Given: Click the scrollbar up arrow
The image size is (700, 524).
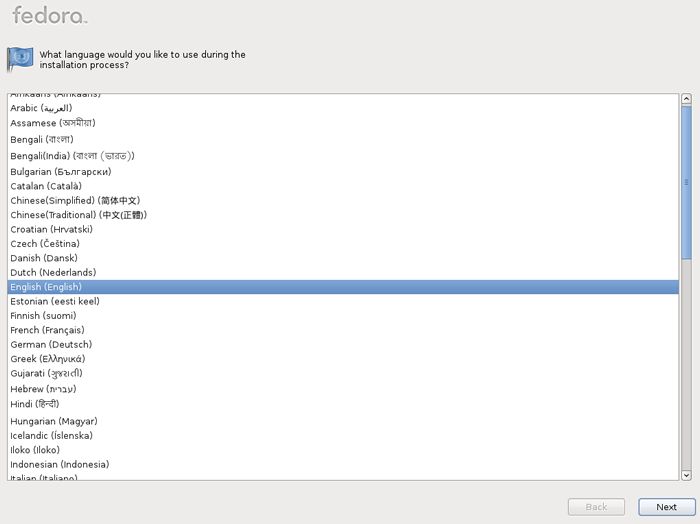Looking at the screenshot, I should (686, 99).
